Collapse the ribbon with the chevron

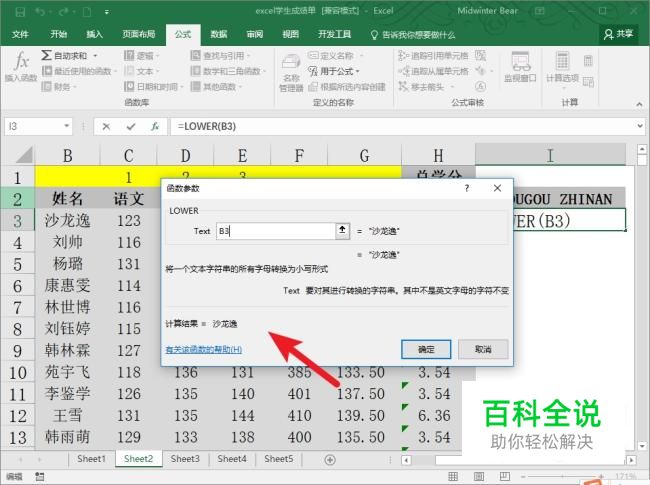click(x=639, y=104)
